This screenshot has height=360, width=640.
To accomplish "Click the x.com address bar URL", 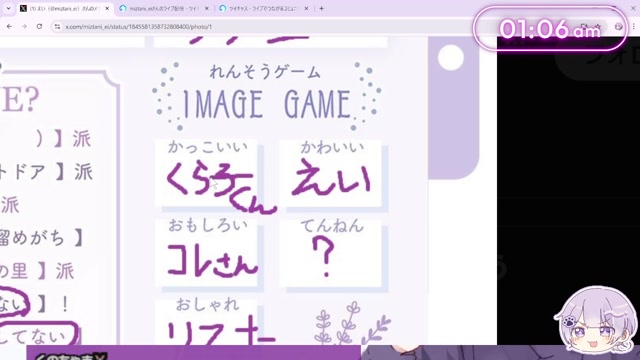I will coord(139,27).
